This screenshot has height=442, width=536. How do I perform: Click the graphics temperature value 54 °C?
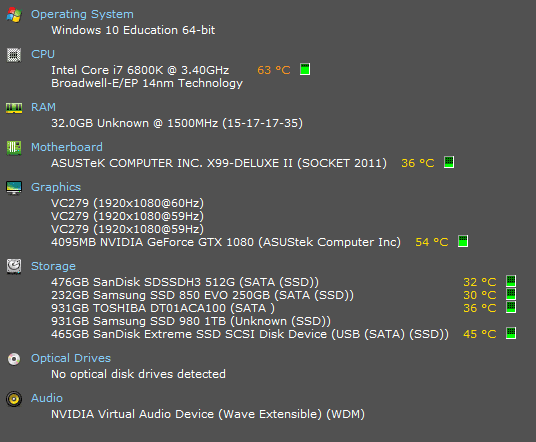(x=432, y=242)
